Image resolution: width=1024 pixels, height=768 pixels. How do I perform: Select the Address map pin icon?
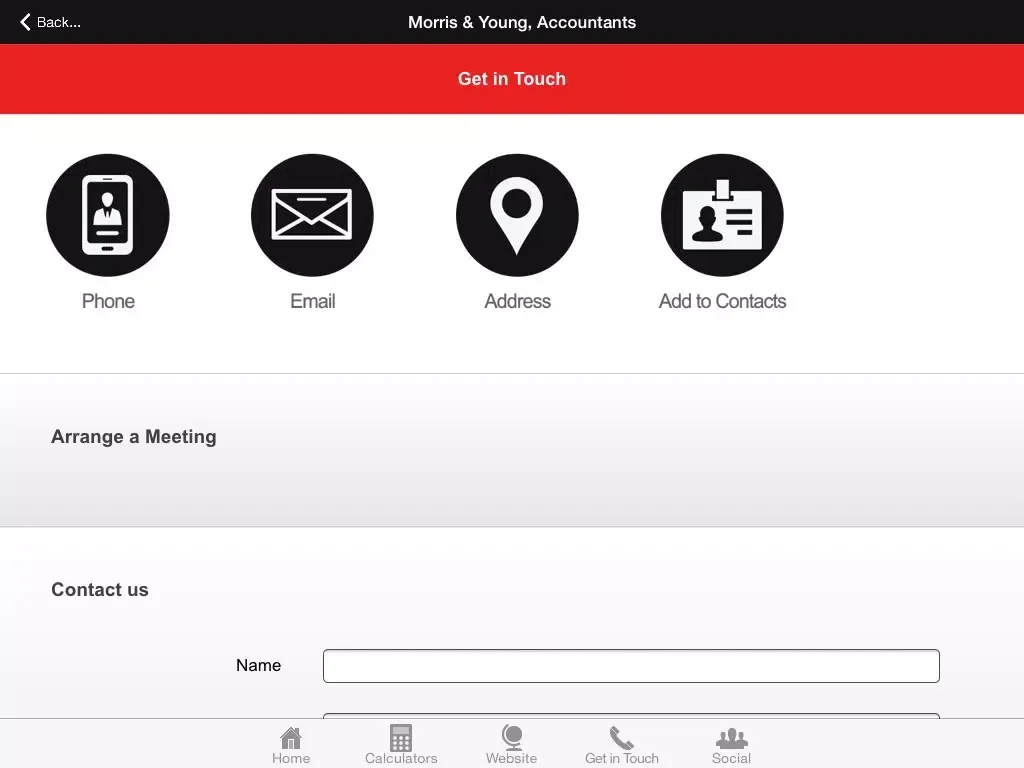pyautogui.click(x=517, y=215)
